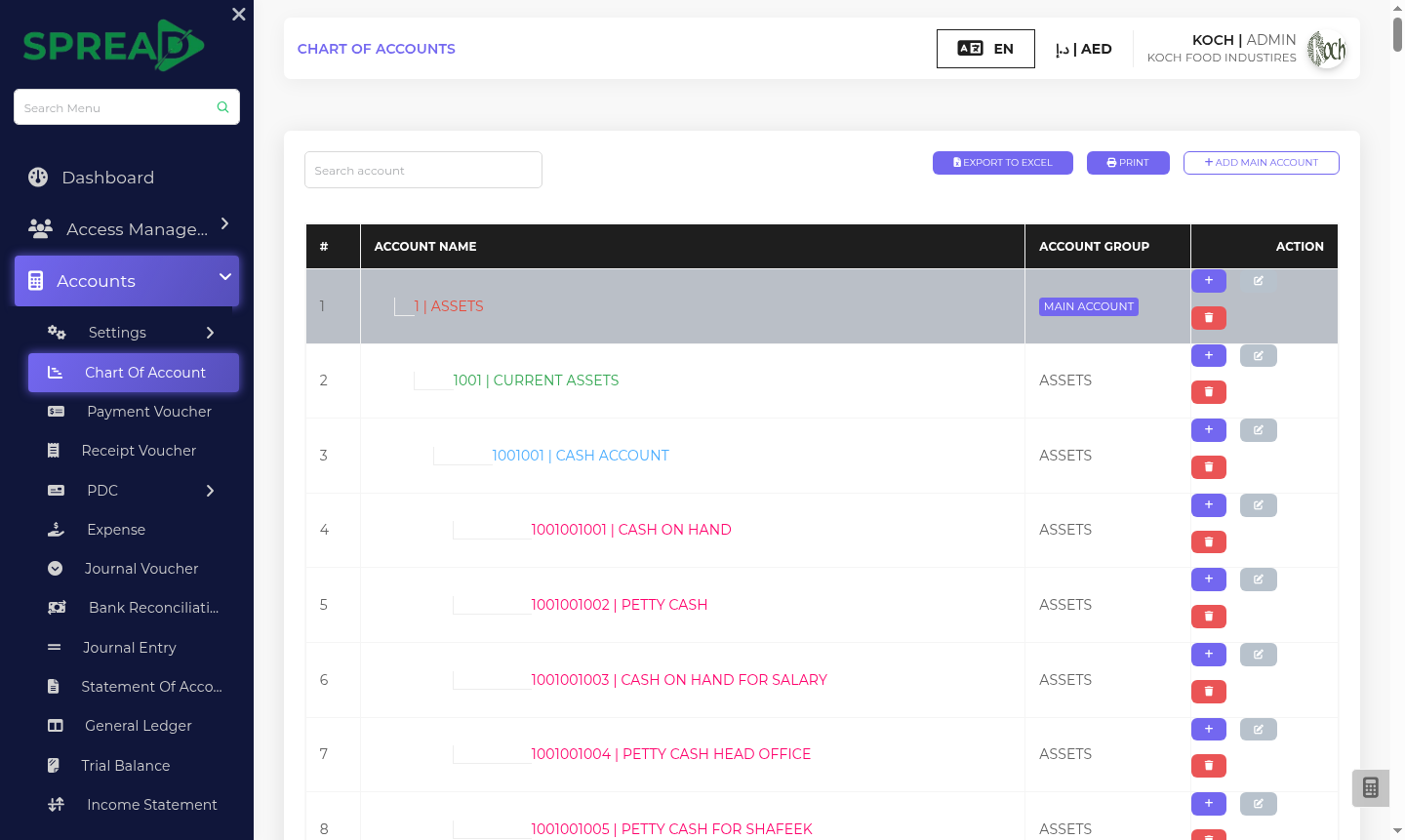The height and width of the screenshot is (840, 1405).
Task: Click the MAIN ACCOUNT badge
Action: tap(1089, 306)
